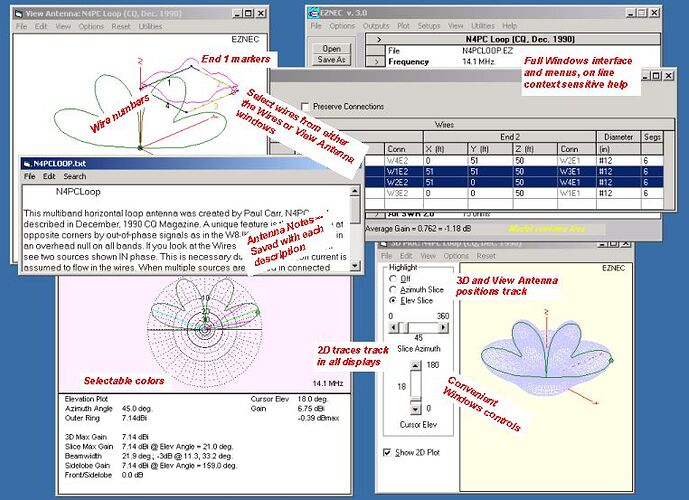The height and width of the screenshot is (500, 689).
Task: Click scroll up arrow in N4PCLOOP.txt window
Action: click(355, 191)
